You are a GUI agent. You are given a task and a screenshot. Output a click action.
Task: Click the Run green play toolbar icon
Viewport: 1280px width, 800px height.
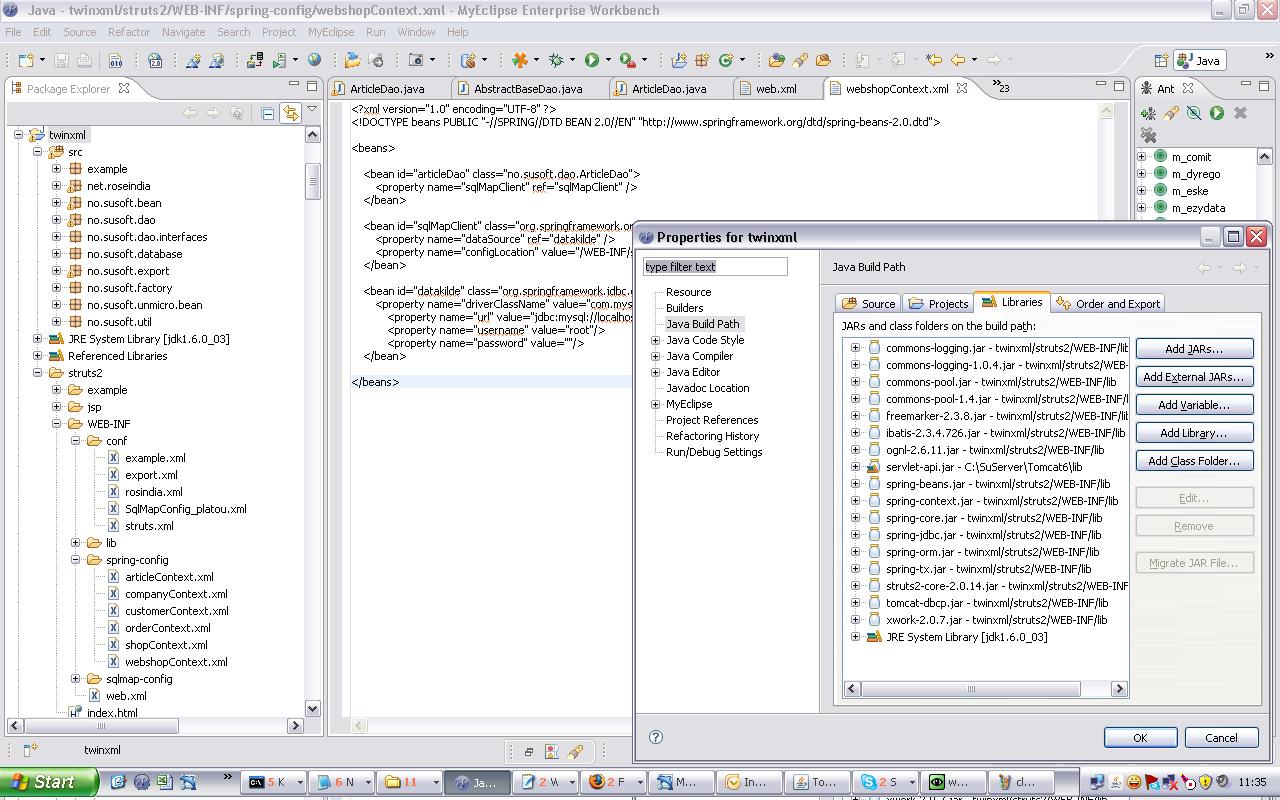592,60
